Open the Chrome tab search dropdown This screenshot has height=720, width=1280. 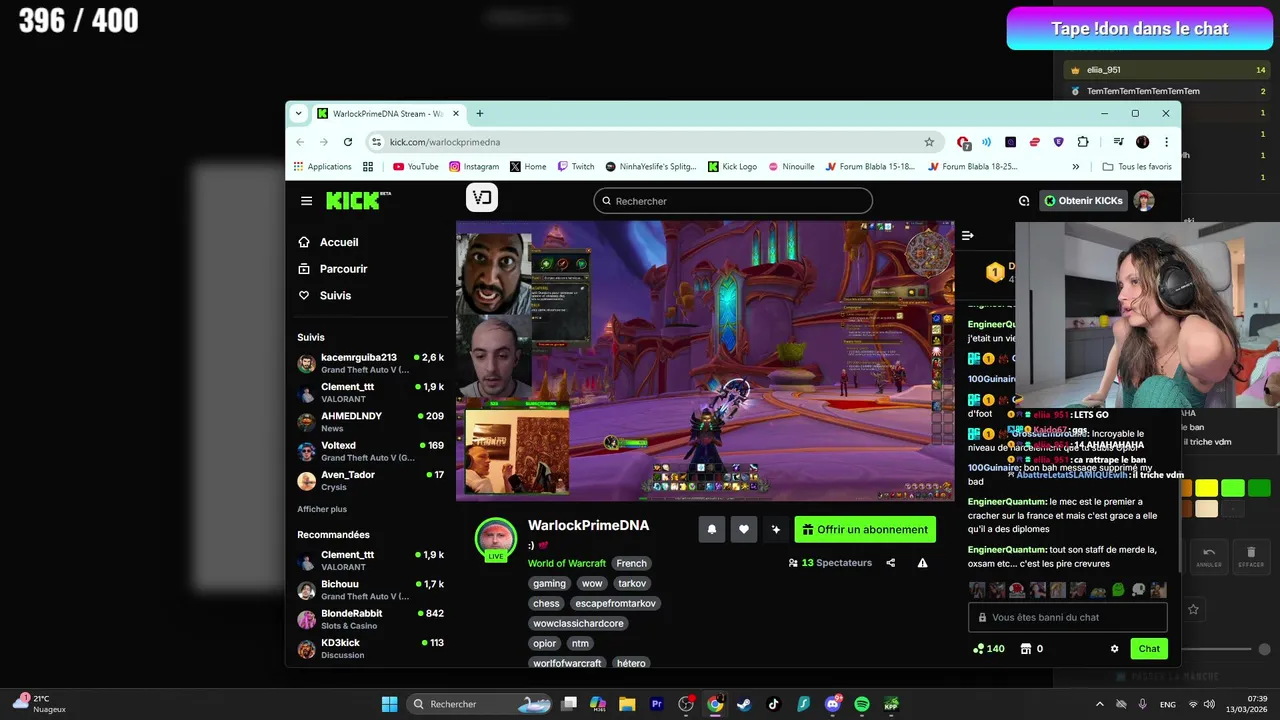[x=298, y=114]
